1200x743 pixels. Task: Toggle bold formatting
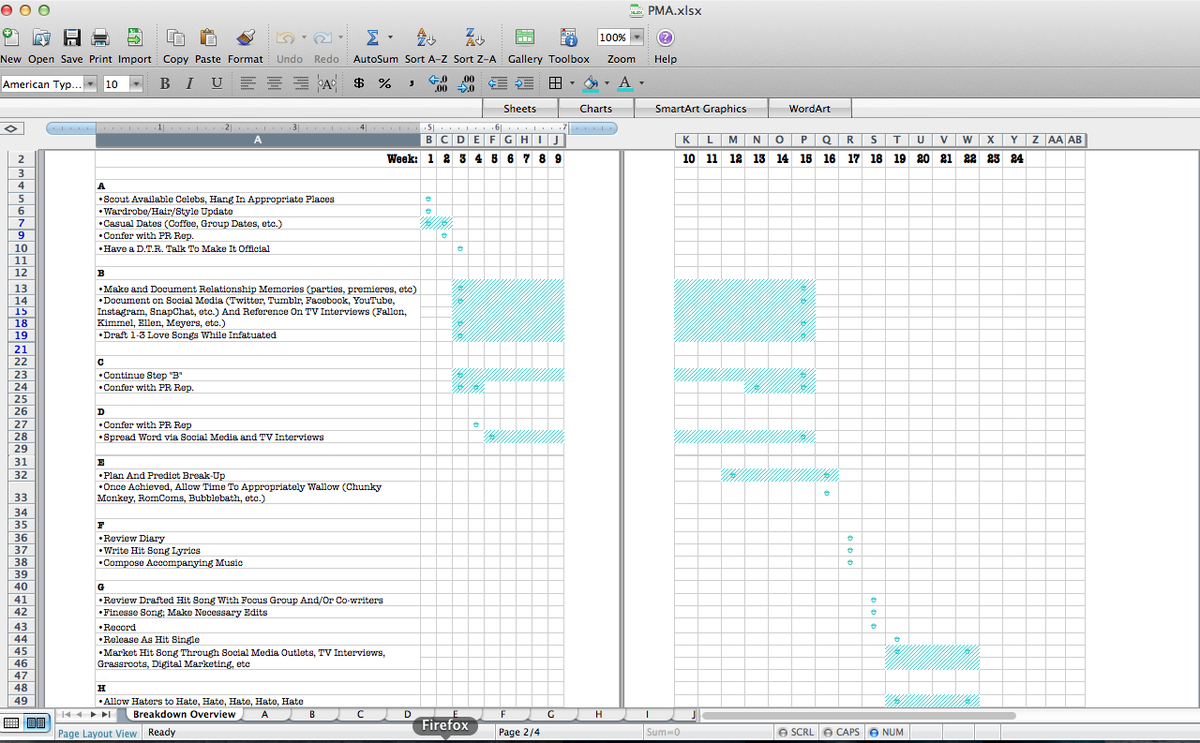click(x=164, y=84)
